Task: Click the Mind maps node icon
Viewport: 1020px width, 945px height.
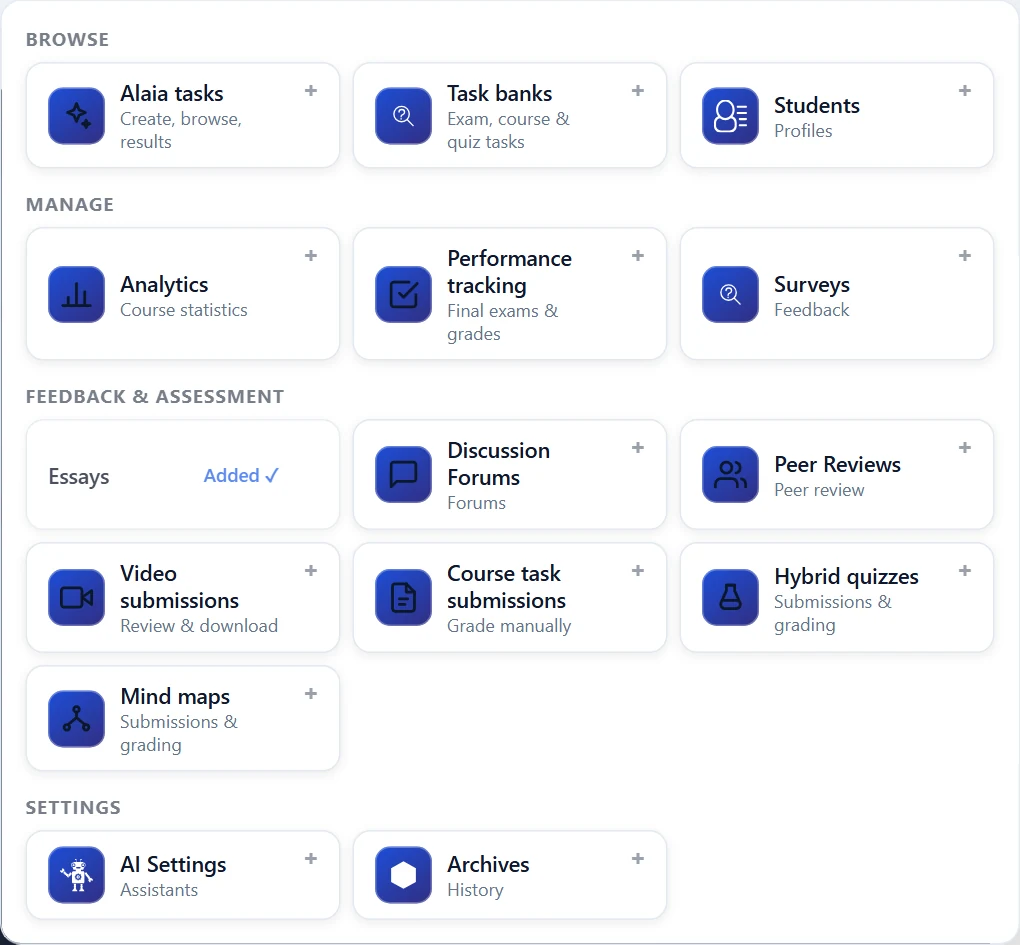Action: pyautogui.click(x=76, y=719)
